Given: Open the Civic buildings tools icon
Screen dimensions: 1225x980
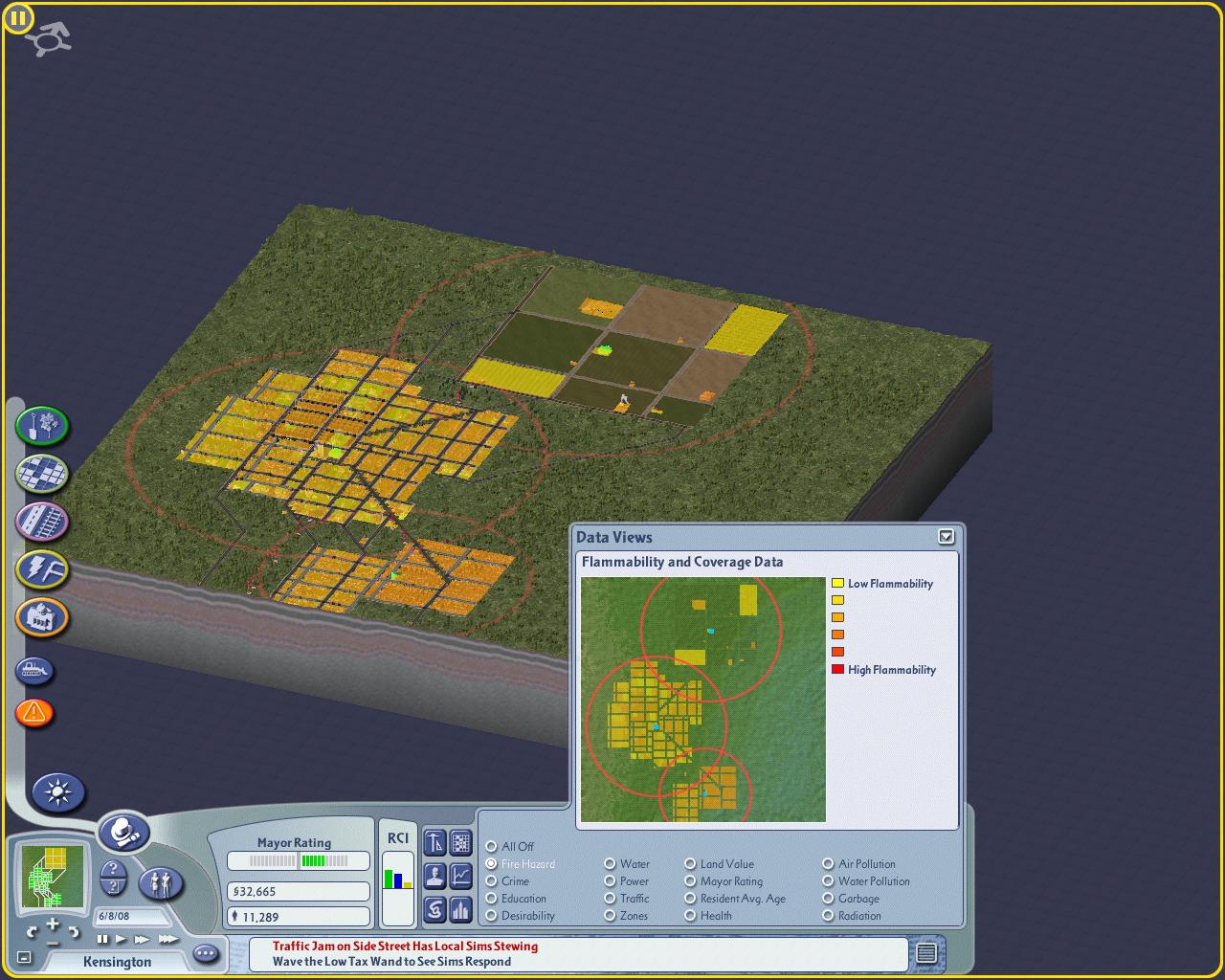Looking at the screenshot, I should tap(42, 617).
